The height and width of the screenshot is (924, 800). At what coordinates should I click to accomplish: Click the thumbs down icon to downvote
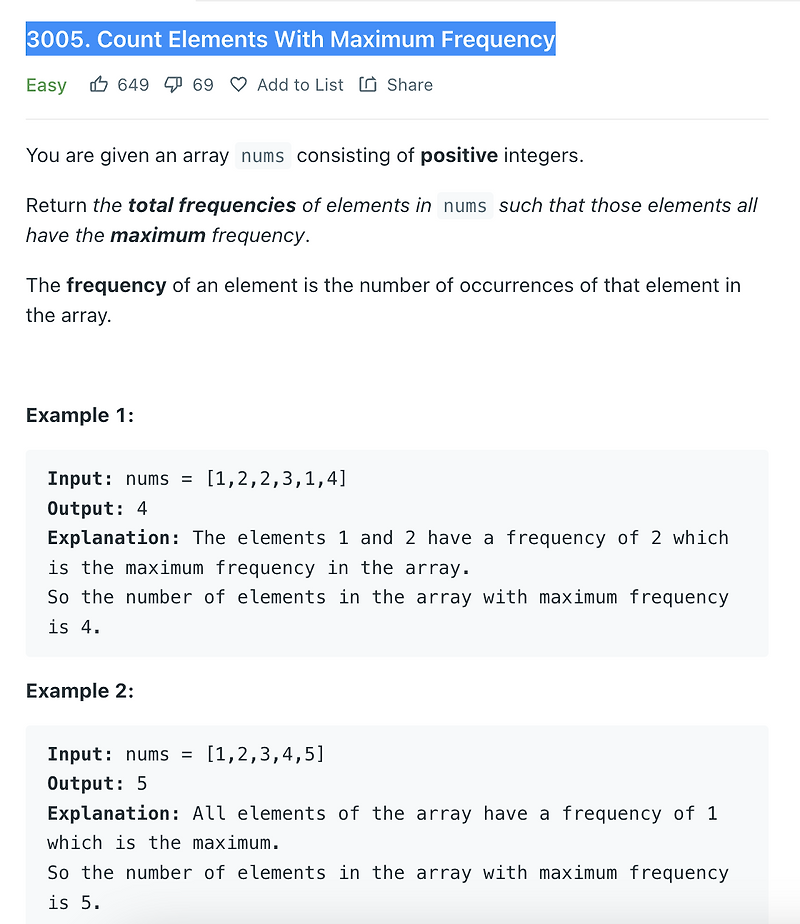click(172, 85)
